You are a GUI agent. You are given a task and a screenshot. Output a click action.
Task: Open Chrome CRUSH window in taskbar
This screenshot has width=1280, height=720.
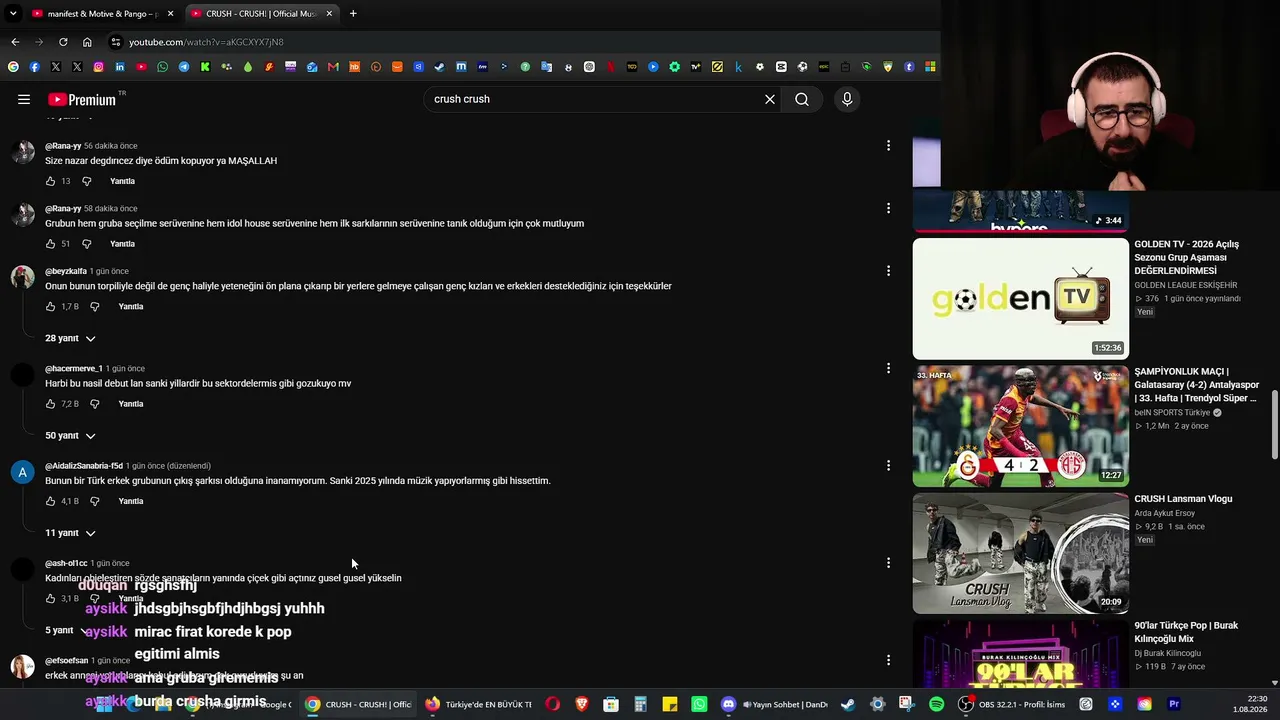358,704
